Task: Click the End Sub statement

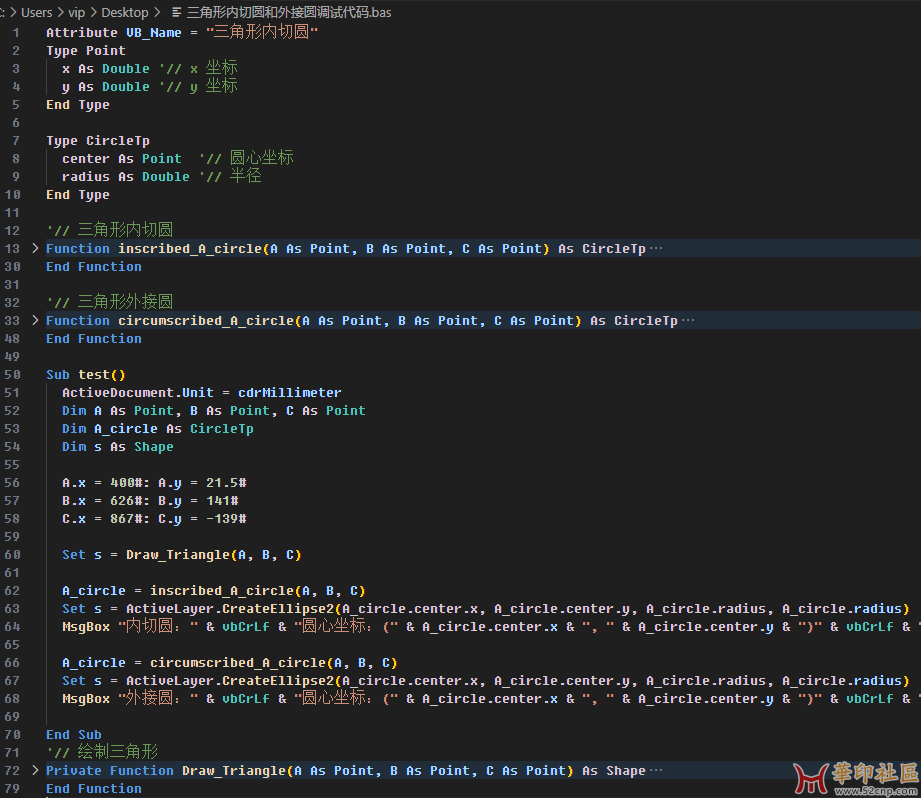Action: click(x=74, y=735)
